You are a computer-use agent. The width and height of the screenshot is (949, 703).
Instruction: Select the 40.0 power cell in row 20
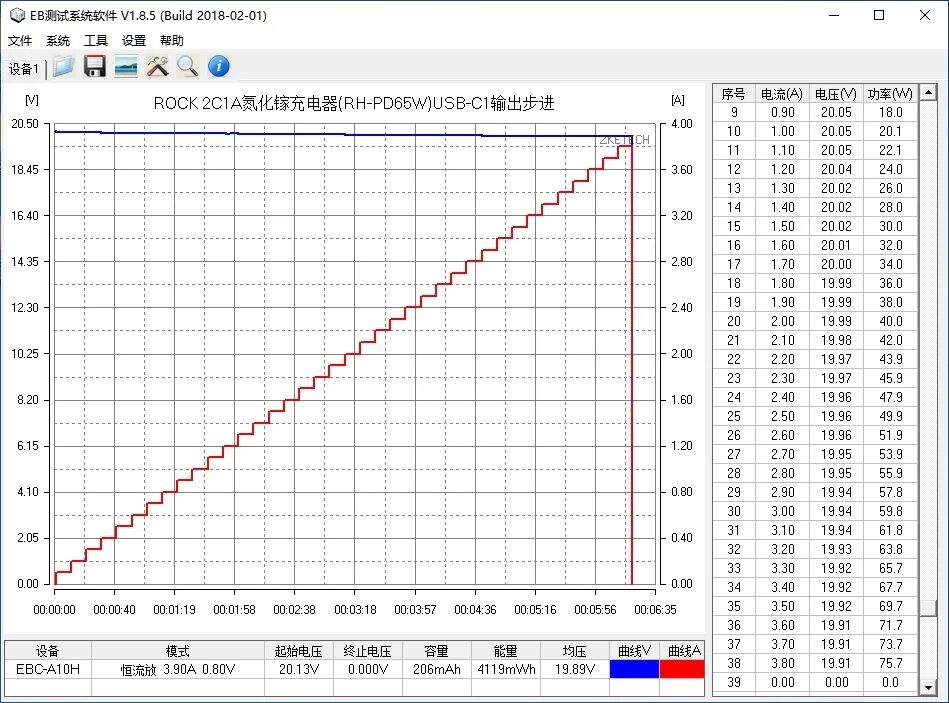point(890,321)
